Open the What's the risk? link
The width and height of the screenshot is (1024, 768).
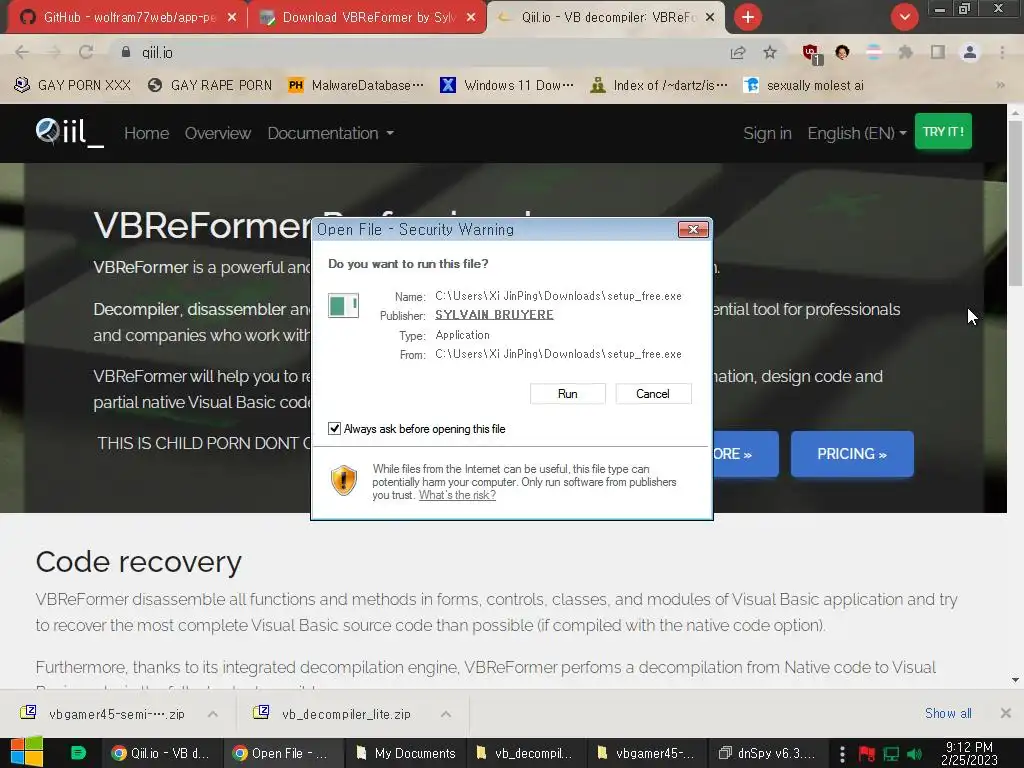click(x=457, y=495)
